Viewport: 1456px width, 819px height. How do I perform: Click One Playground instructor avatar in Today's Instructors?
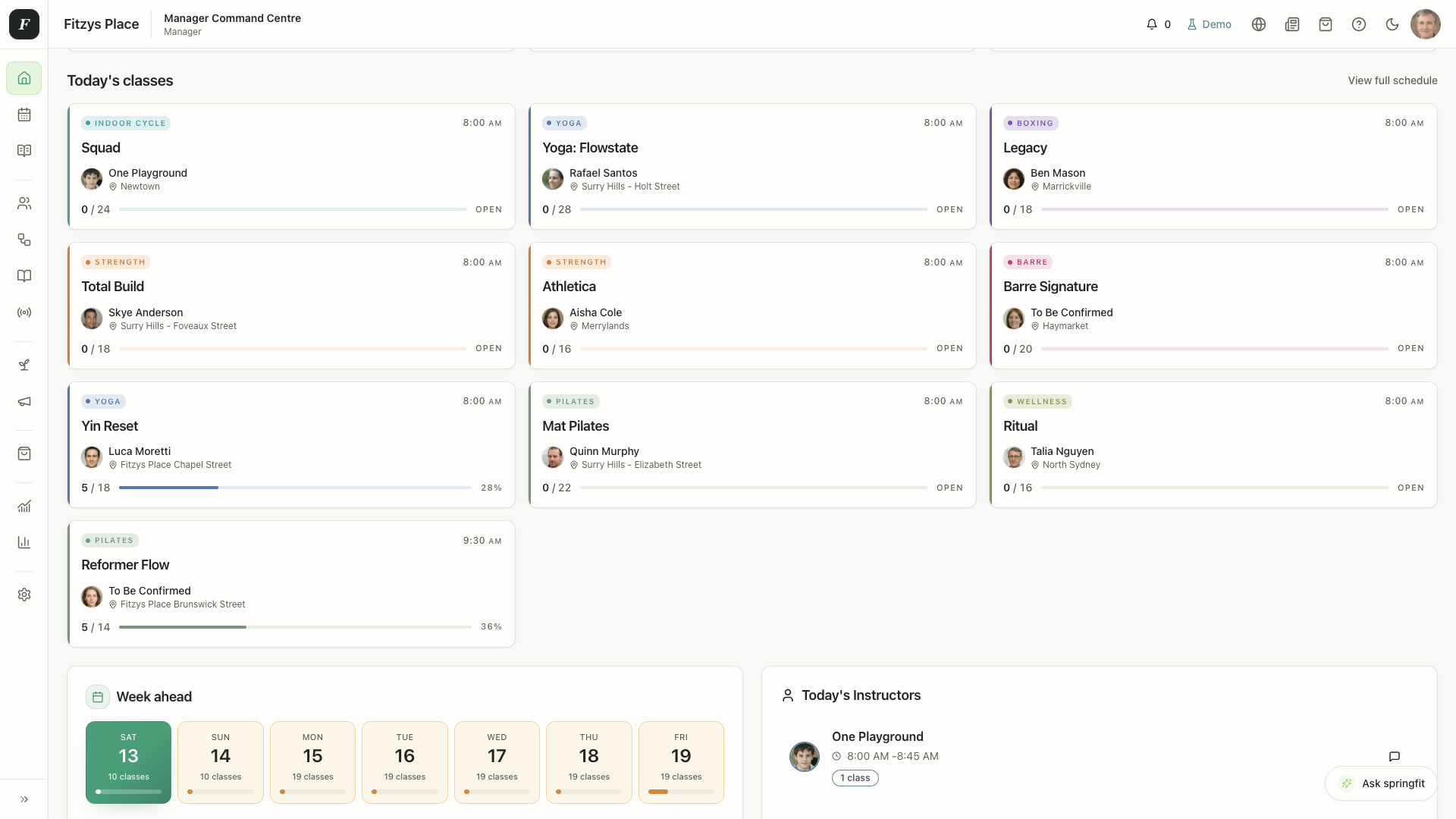coord(804,757)
